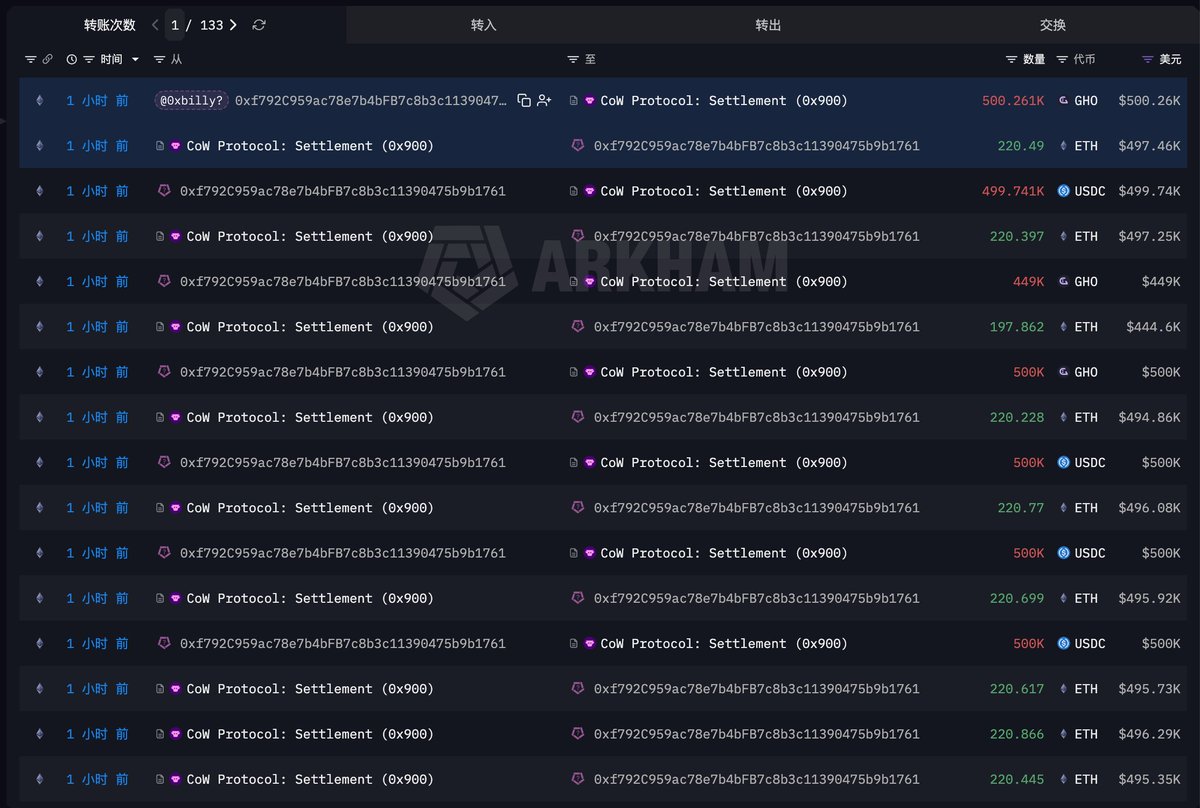Click the contract document icon in the 220.228 row
1200x808 pixels.
[160, 417]
